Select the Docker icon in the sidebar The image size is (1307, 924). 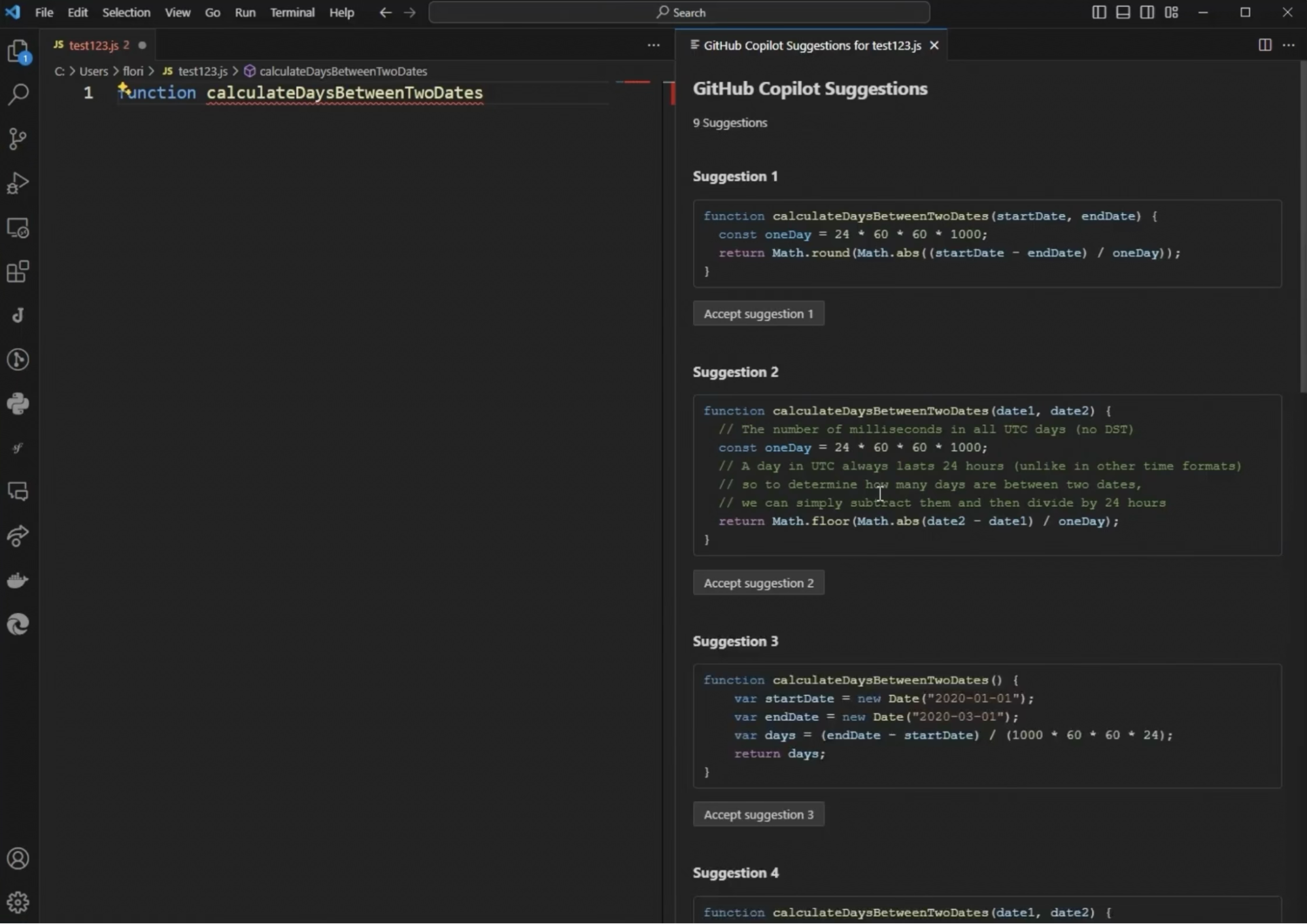18,579
